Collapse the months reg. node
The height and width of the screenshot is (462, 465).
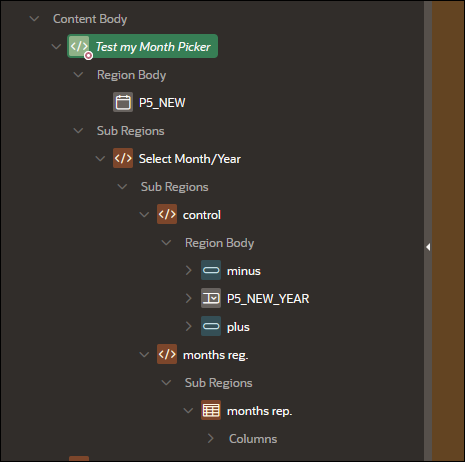tap(144, 355)
